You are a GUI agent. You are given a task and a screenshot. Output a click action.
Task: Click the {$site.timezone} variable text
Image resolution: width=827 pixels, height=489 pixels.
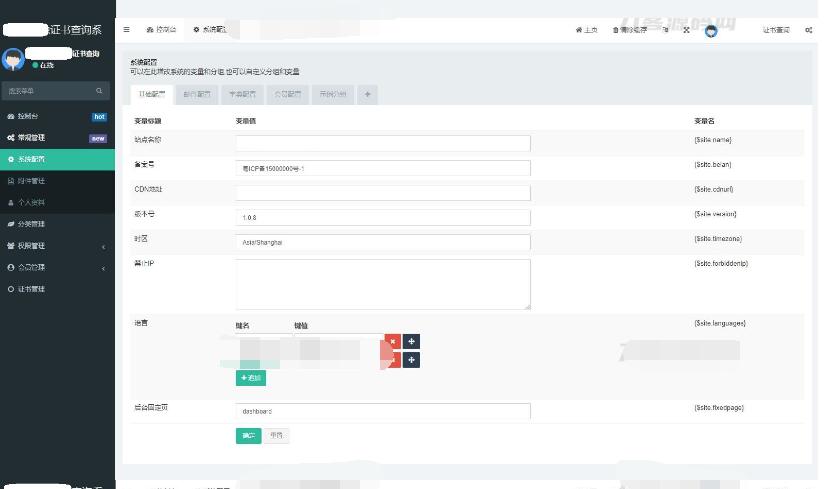[718, 239]
